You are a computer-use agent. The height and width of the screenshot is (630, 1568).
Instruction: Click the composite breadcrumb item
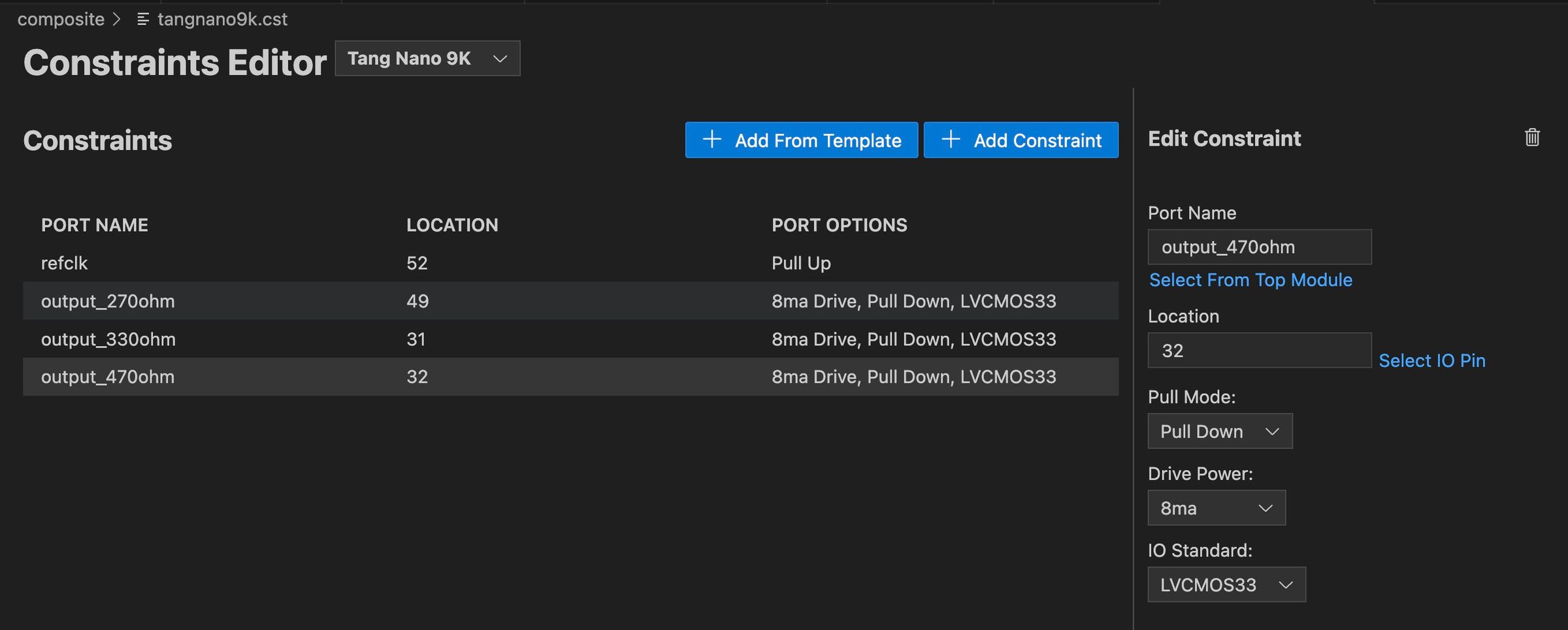(61, 20)
